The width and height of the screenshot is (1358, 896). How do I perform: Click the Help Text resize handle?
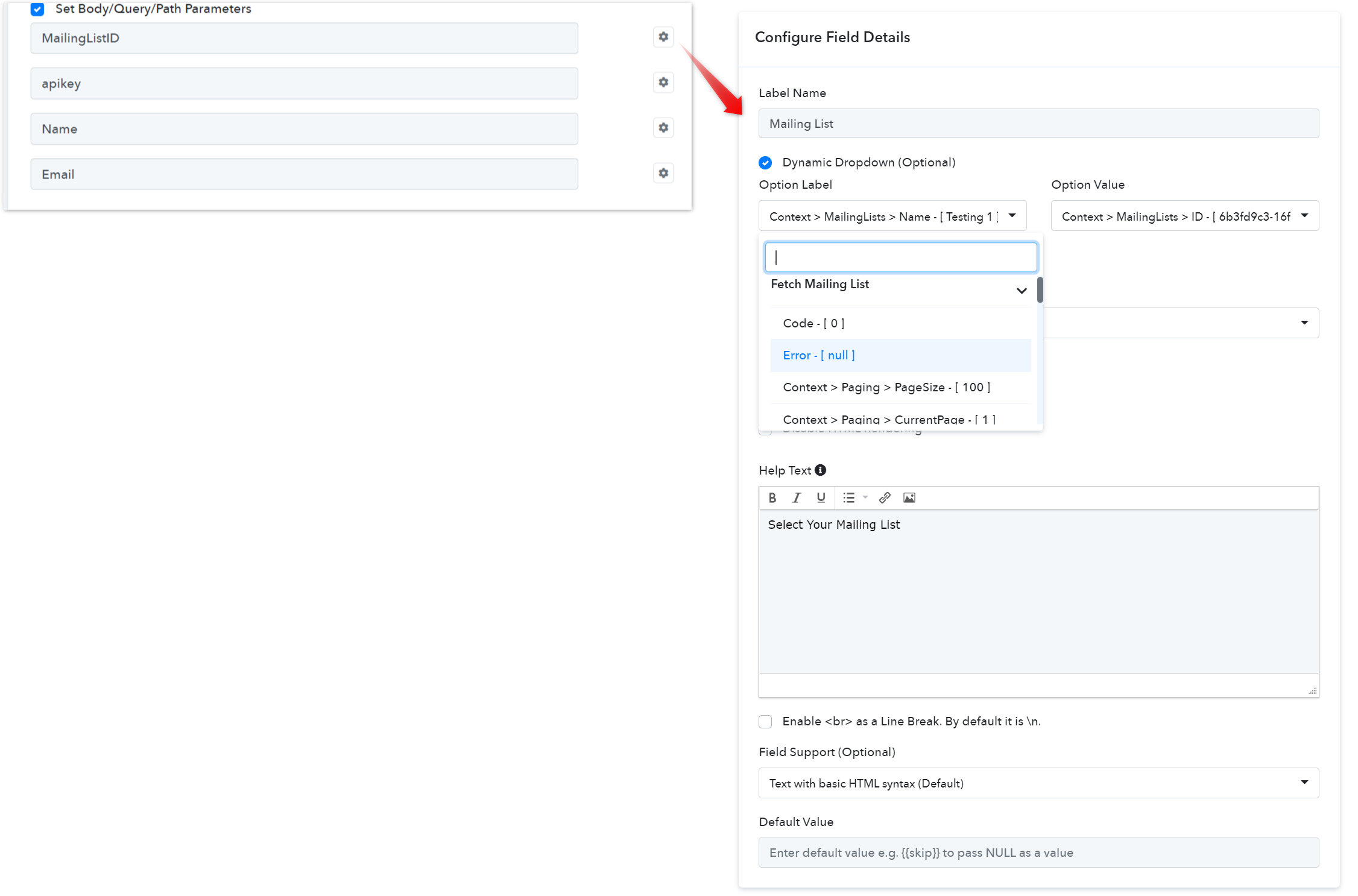pyautogui.click(x=1312, y=690)
